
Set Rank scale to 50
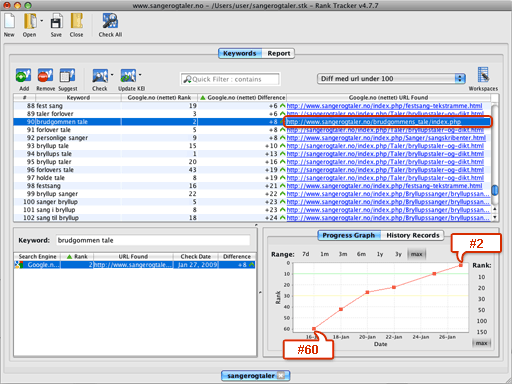tap(482, 310)
